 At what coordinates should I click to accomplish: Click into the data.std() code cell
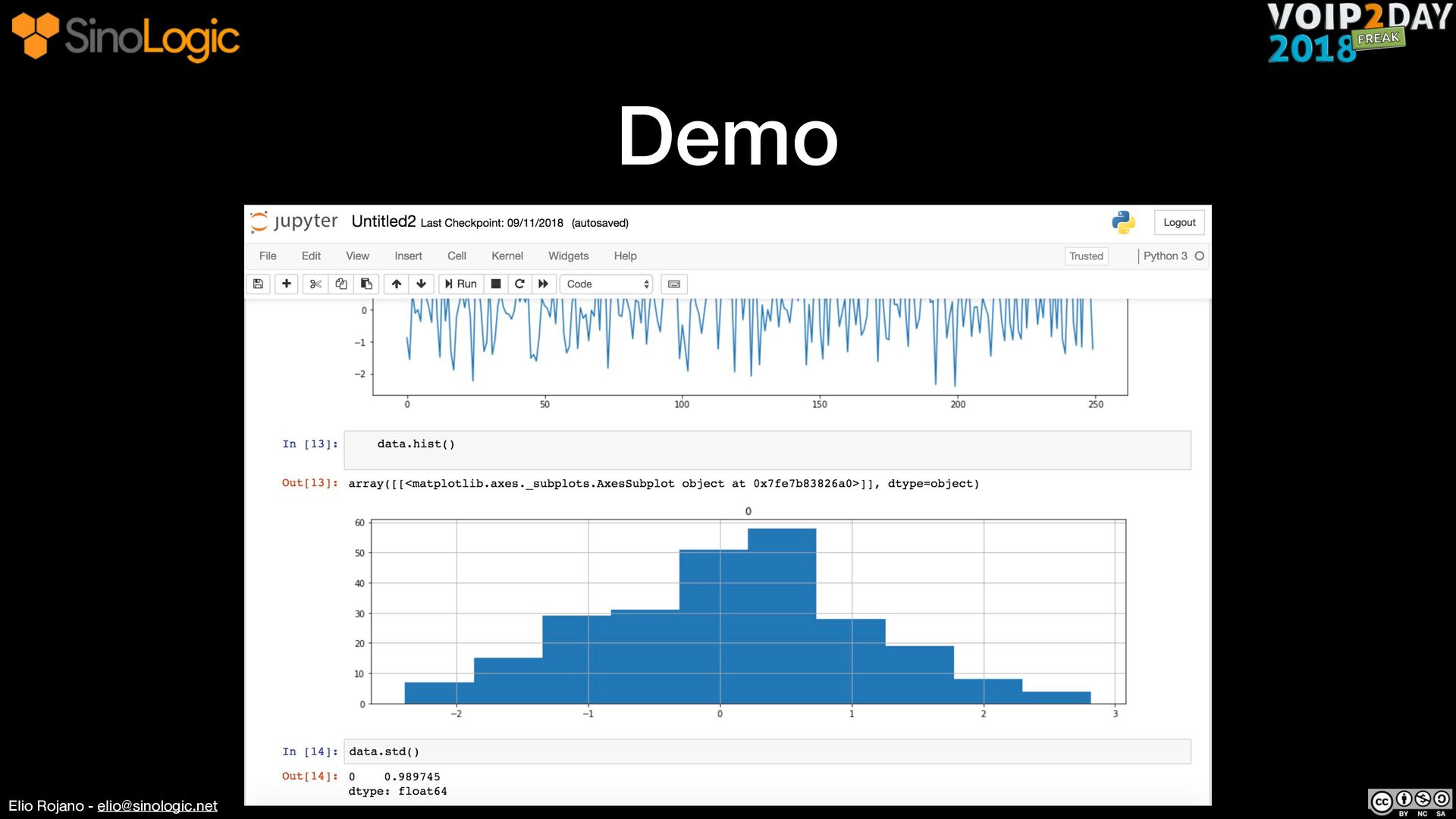coord(766,752)
